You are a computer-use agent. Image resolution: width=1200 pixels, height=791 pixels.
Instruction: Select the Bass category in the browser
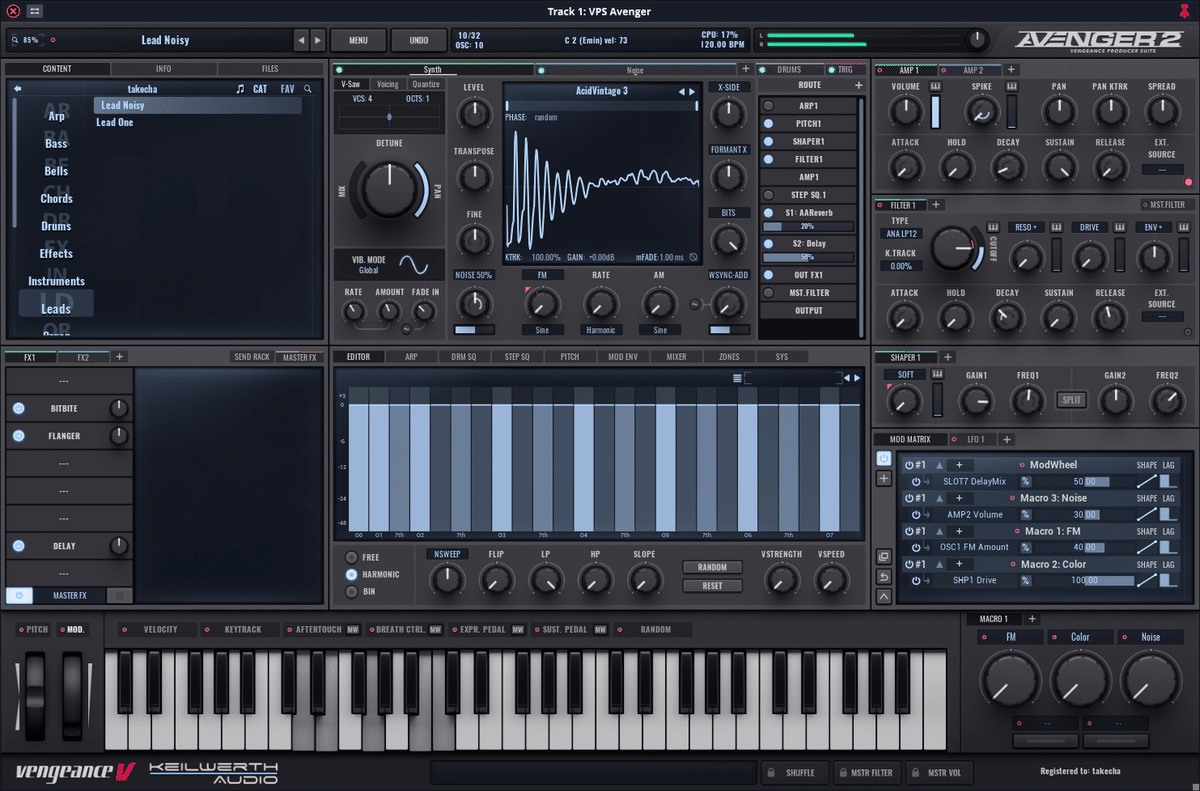pos(56,143)
